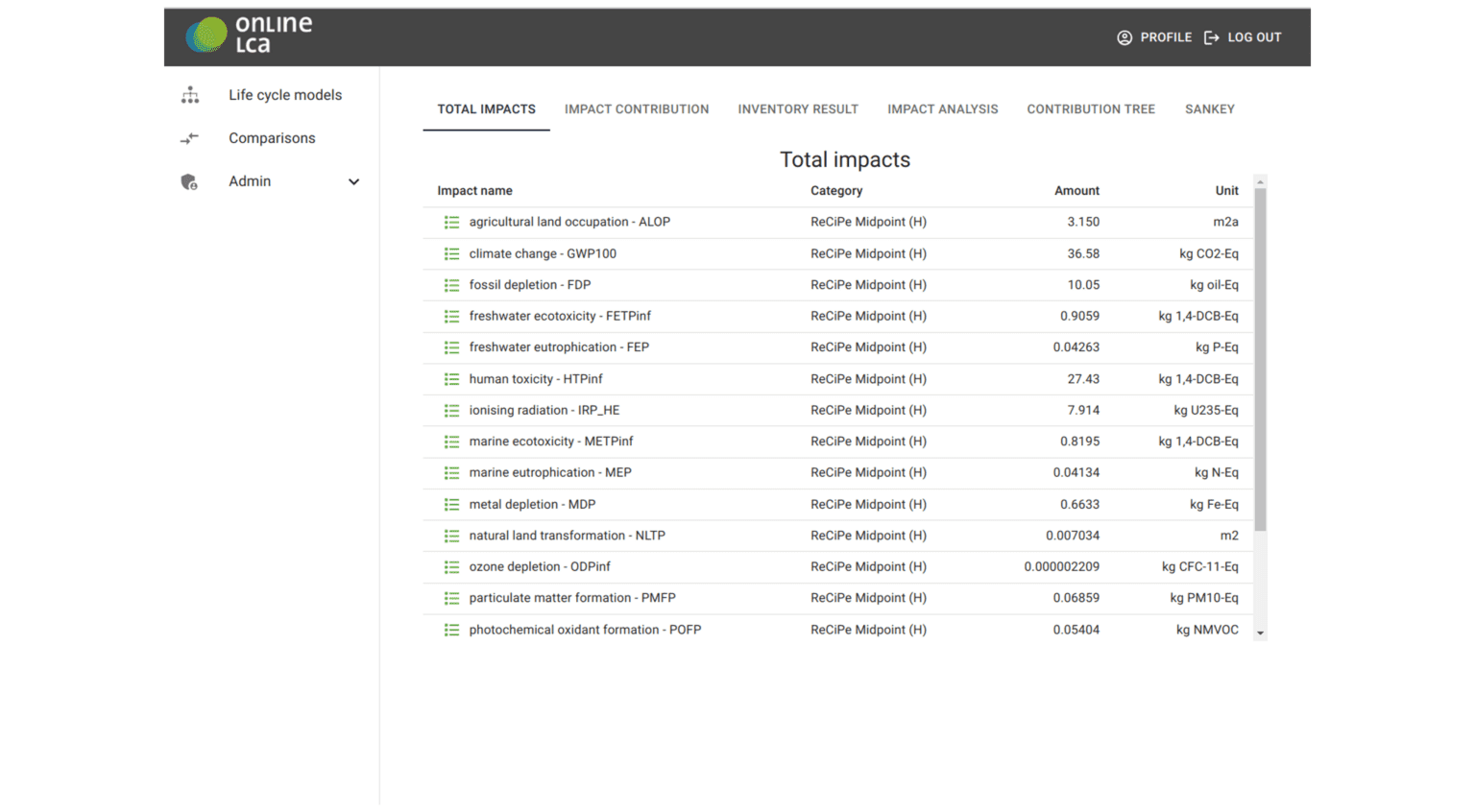Click the Online LCA logo
The image size is (1475, 812).
(x=250, y=36)
